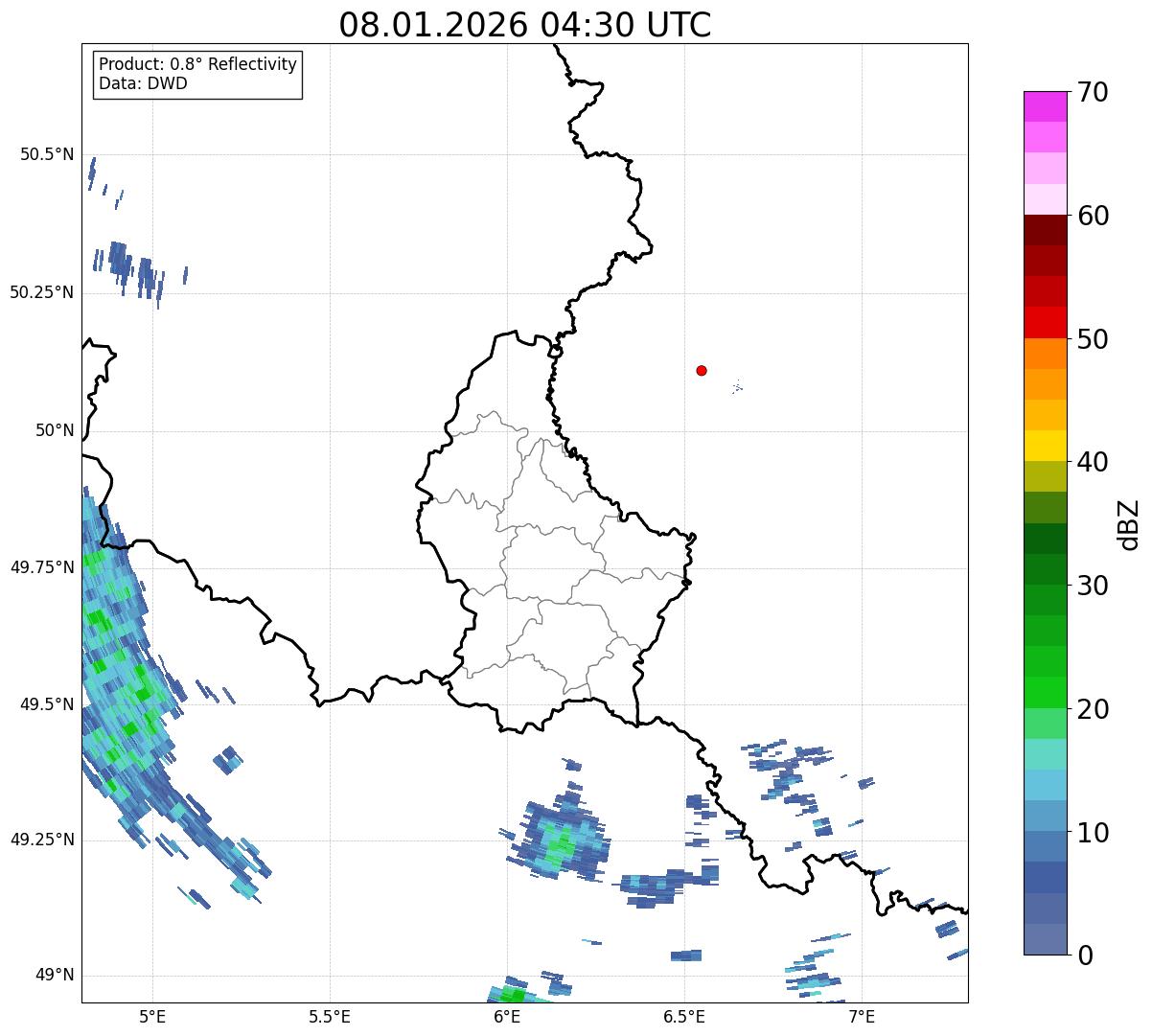Click the 7°E longitude label
This screenshot has height=1036, width=1152.
tap(862, 1017)
